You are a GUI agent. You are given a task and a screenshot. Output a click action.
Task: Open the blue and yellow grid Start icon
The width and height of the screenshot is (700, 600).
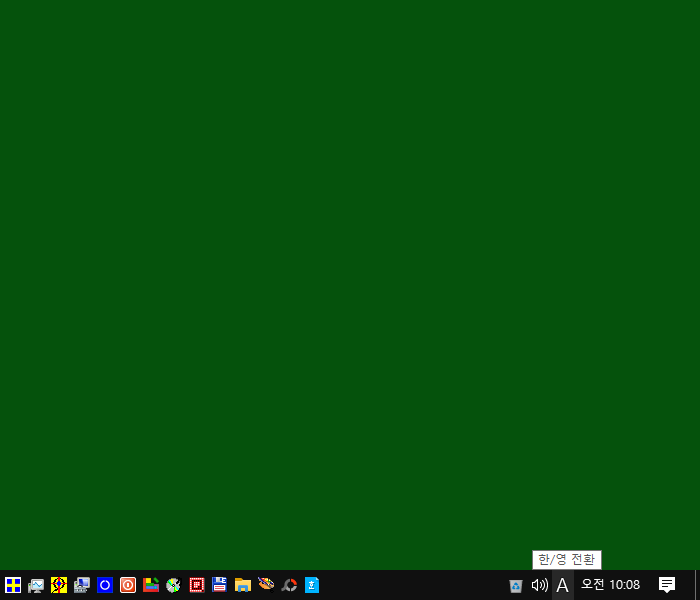13,585
